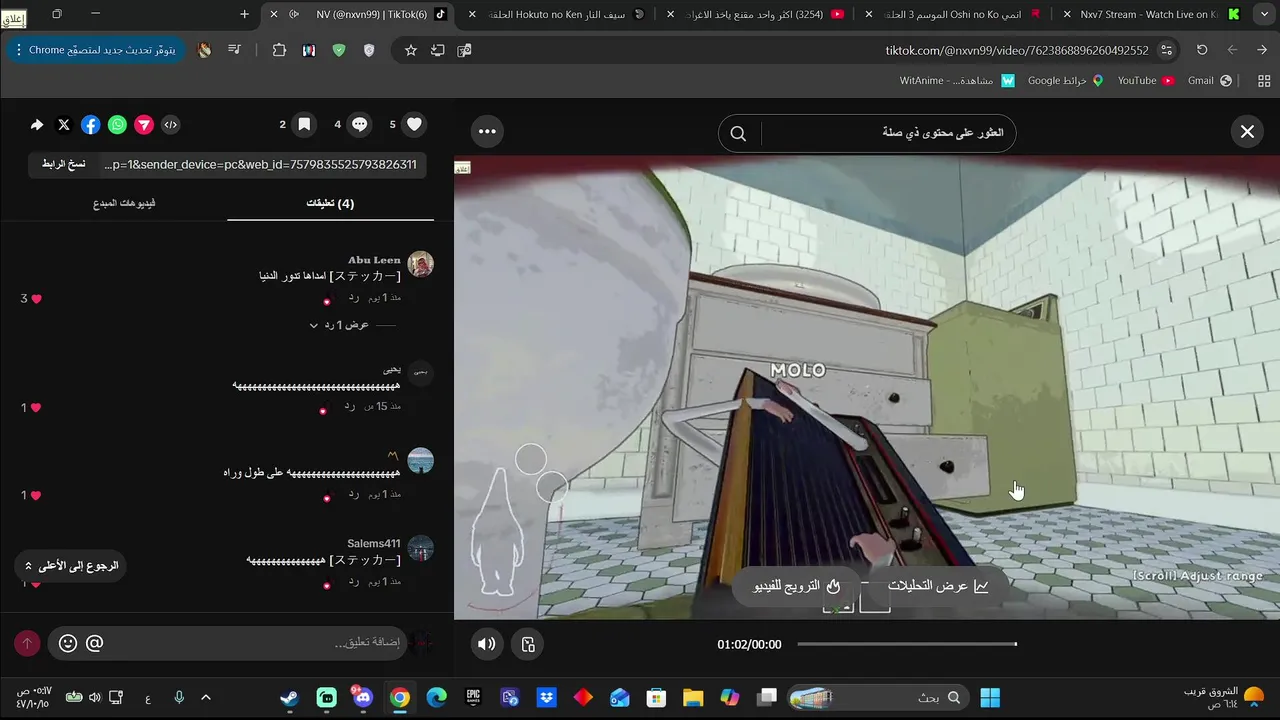
Task: Open green shield extension icon
Action: click(x=339, y=50)
